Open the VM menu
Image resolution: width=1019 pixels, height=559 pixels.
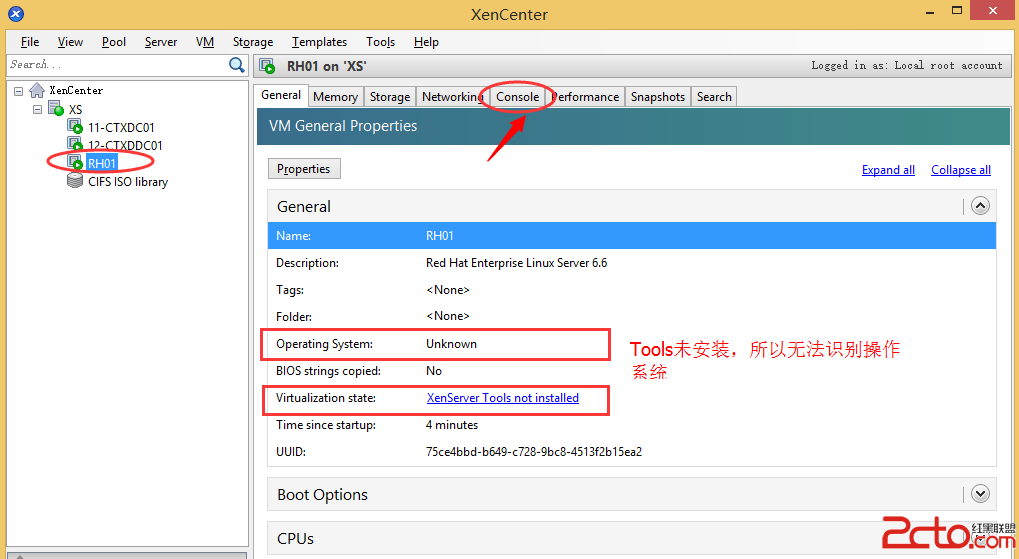[205, 42]
